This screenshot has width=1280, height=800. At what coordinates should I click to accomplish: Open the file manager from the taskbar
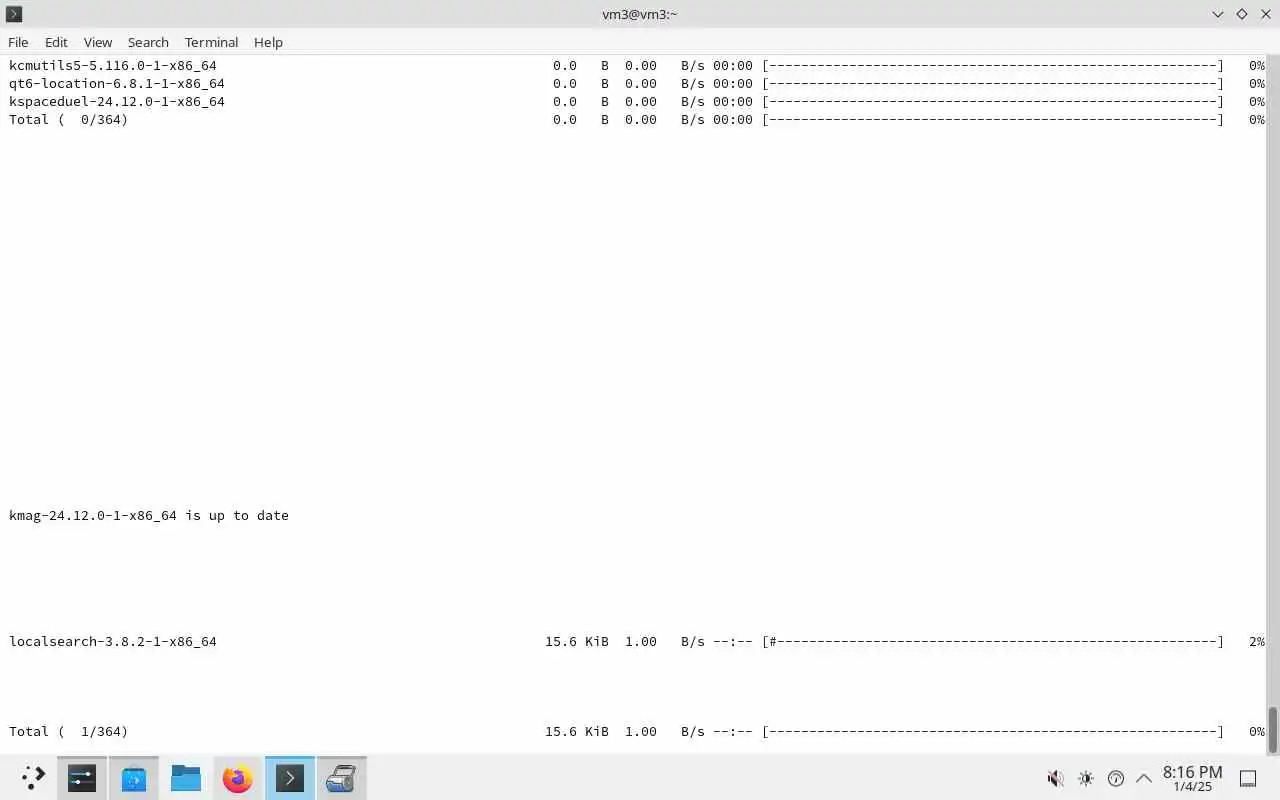(186, 778)
